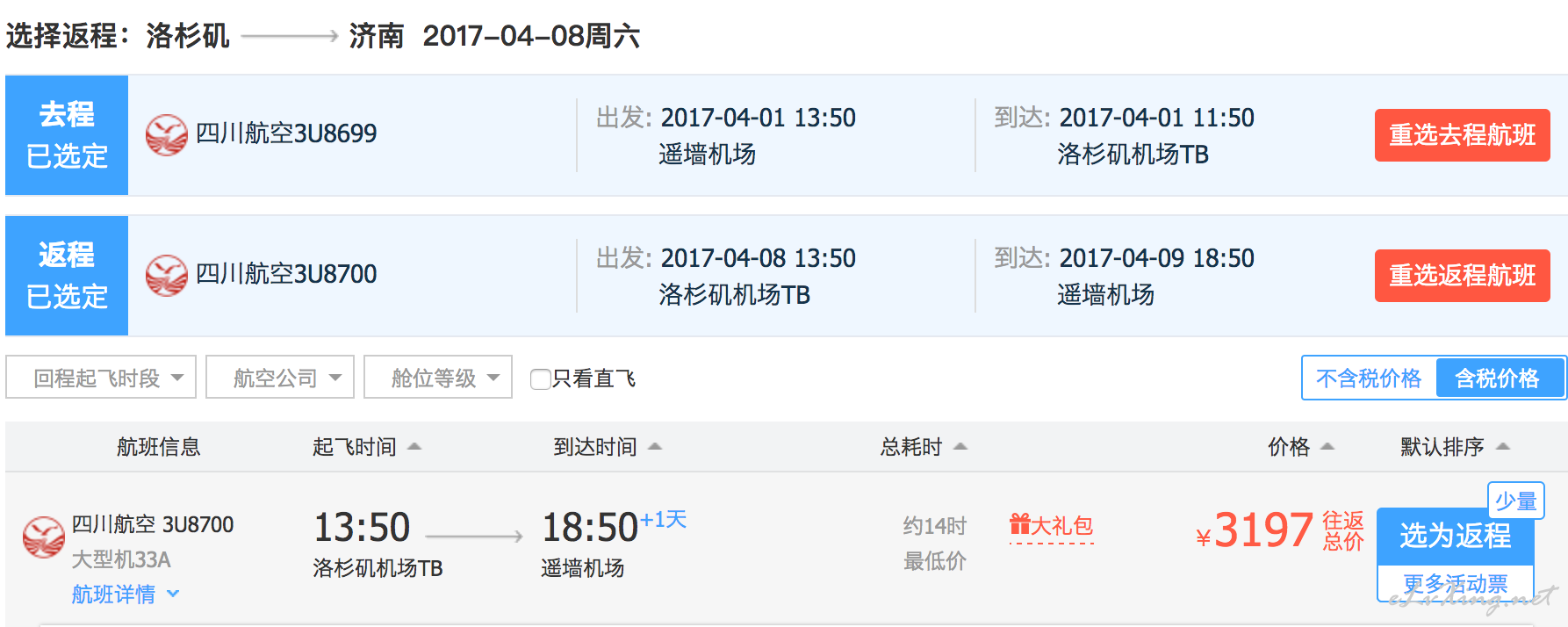This screenshot has height=627, width=1568.
Task: Click Sichuan Airlines logo in outbound 3U8699 row
Action: [167, 134]
